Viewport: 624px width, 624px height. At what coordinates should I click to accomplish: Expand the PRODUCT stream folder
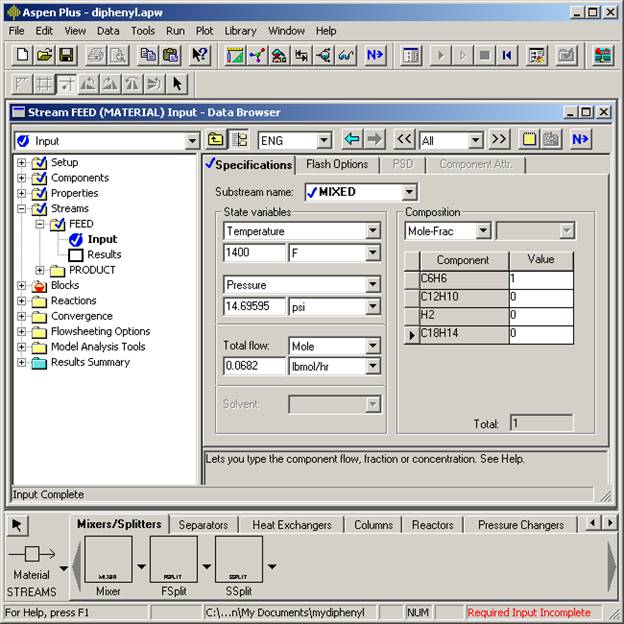[40, 270]
